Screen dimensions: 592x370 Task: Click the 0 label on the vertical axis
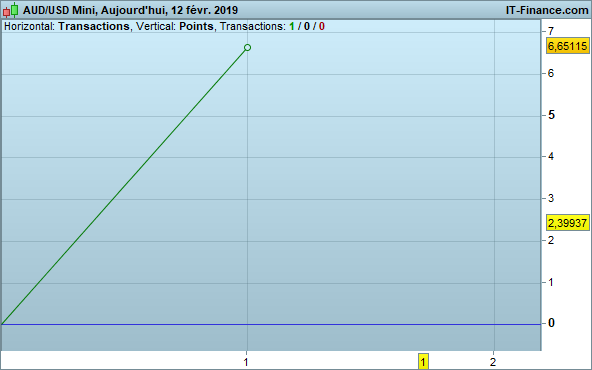tap(551, 323)
